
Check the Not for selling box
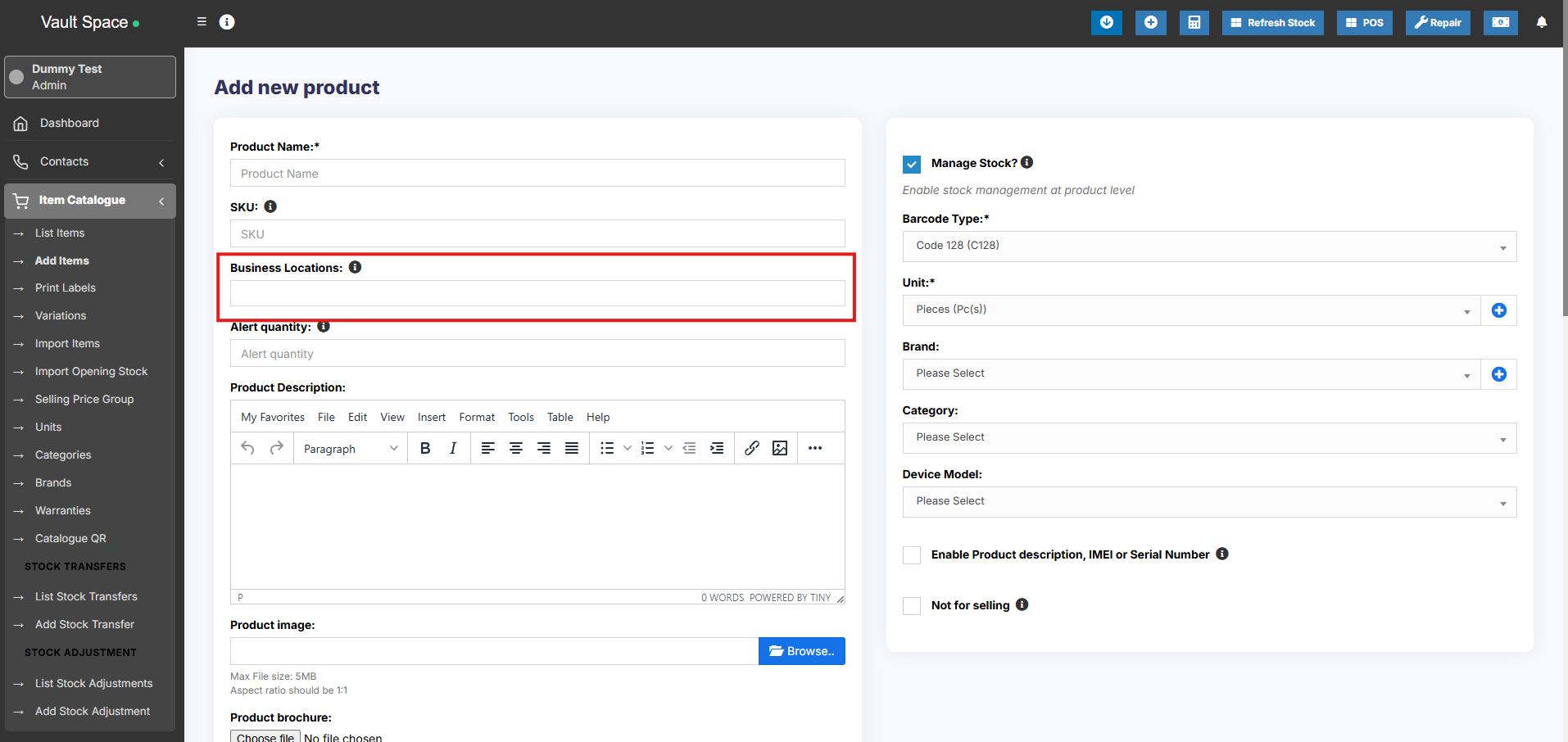click(x=912, y=606)
